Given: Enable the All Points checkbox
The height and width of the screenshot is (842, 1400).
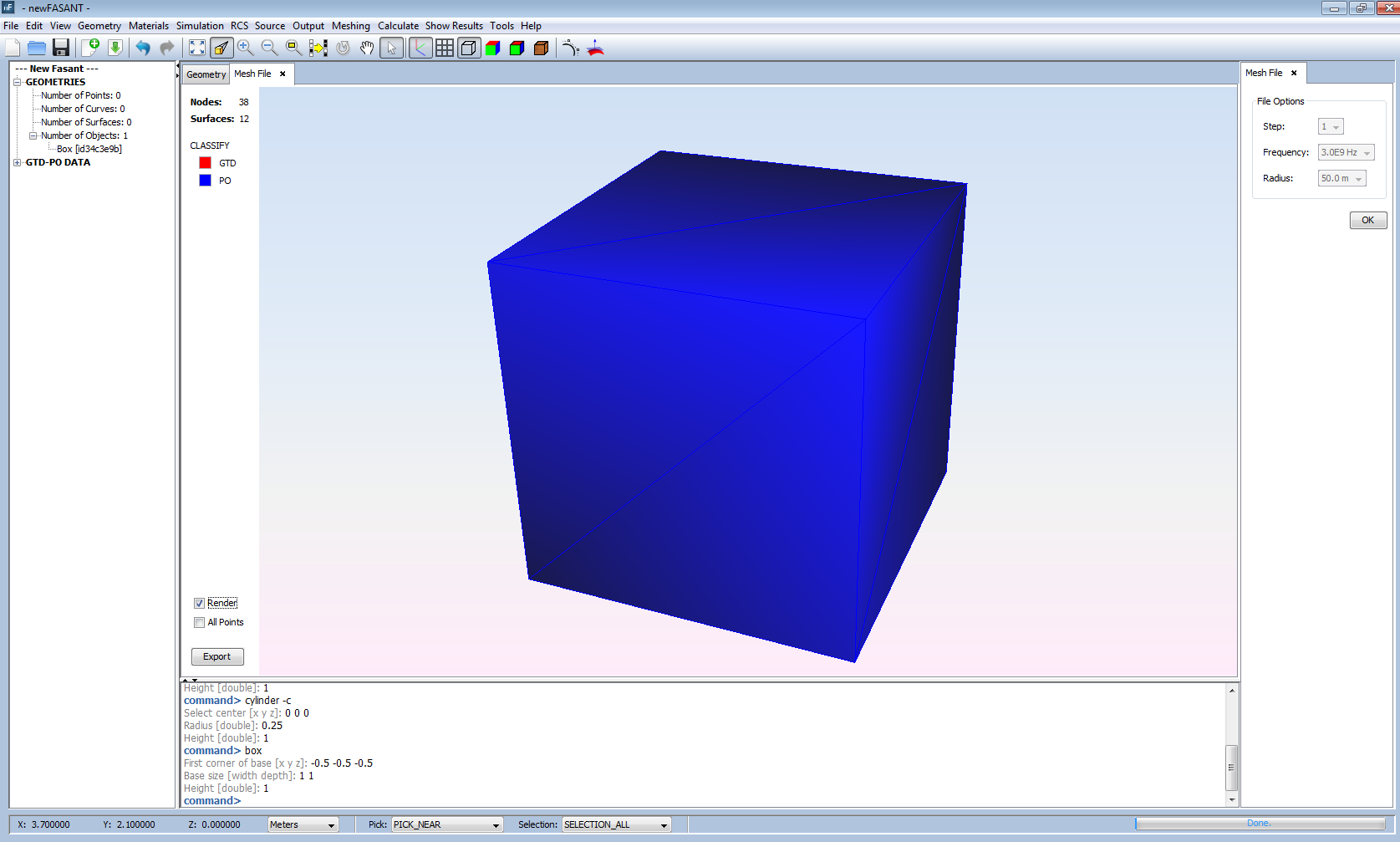Looking at the screenshot, I should click(x=199, y=622).
